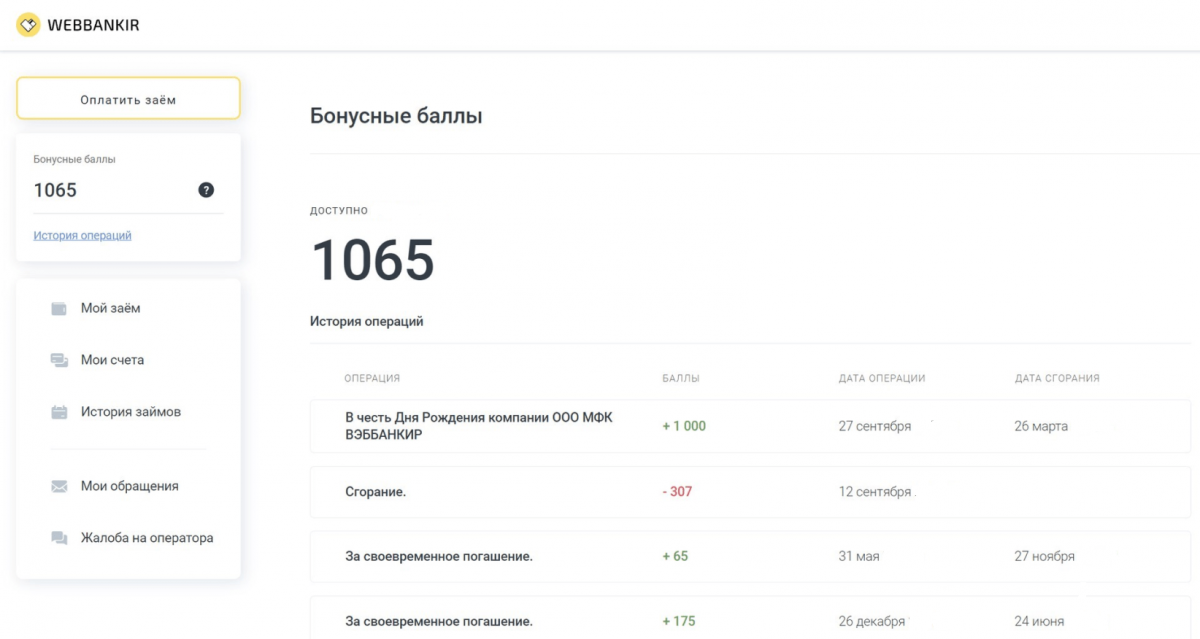This screenshot has height=639, width=1200.
Task: Select the Сгорание -307 operation row
Action: coord(750,492)
